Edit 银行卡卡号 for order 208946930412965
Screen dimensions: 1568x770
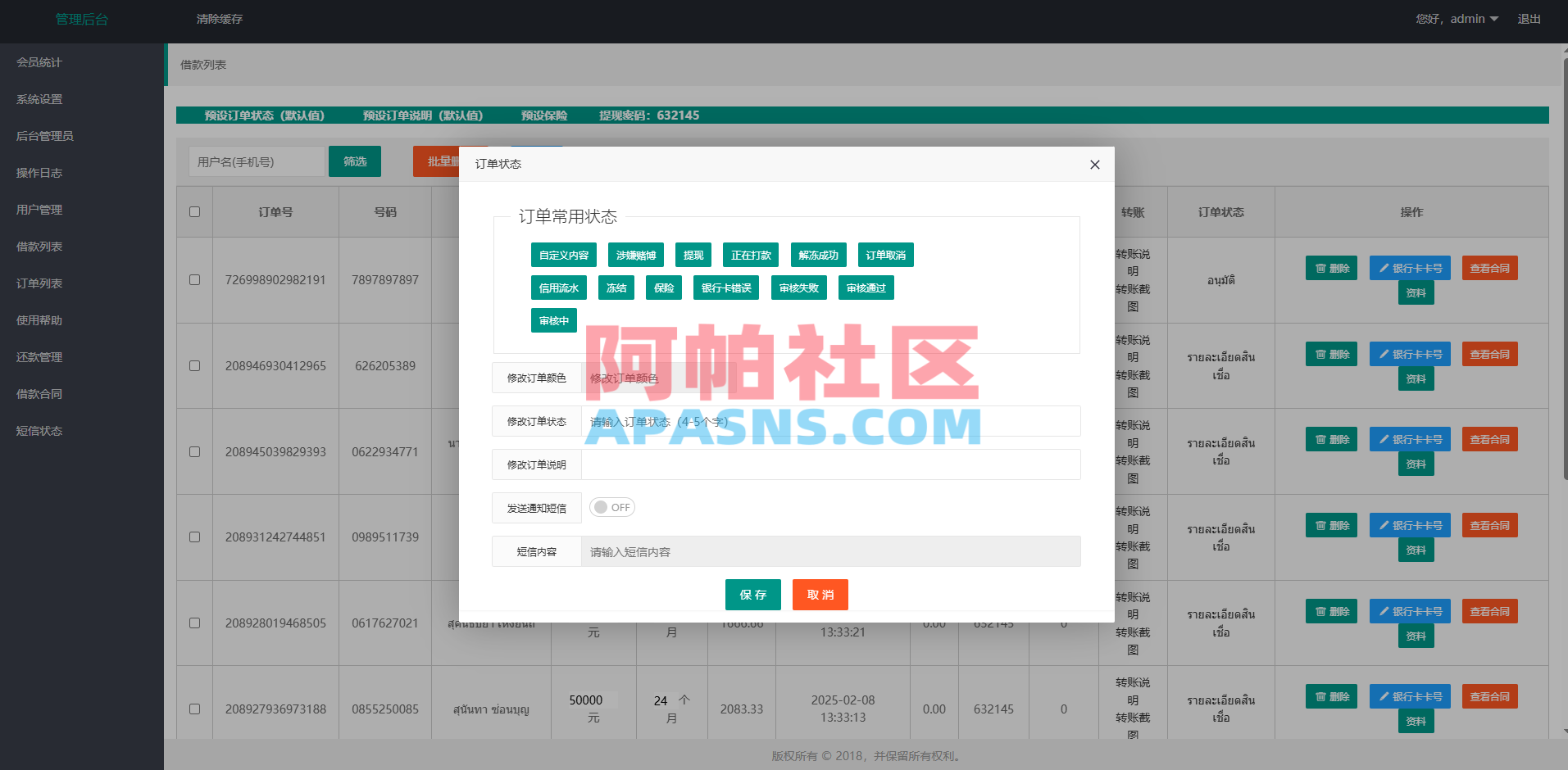(1410, 354)
